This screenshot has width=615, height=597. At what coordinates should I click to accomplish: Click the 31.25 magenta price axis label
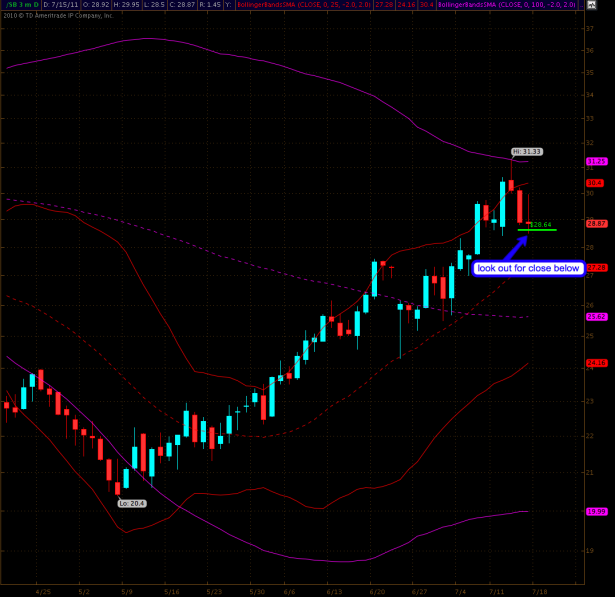[596, 161]
